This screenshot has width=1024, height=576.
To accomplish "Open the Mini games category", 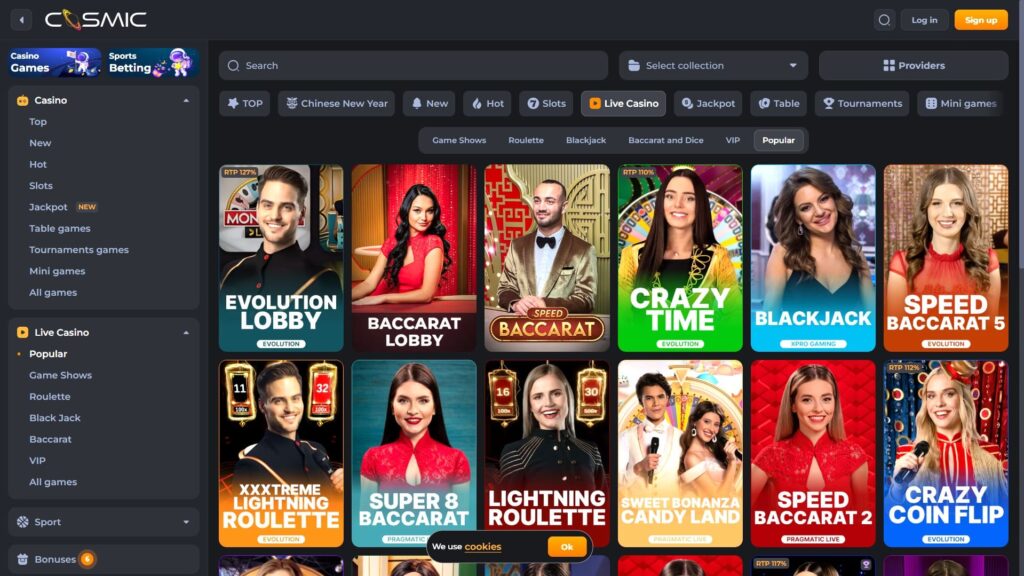I will (959, 103).
